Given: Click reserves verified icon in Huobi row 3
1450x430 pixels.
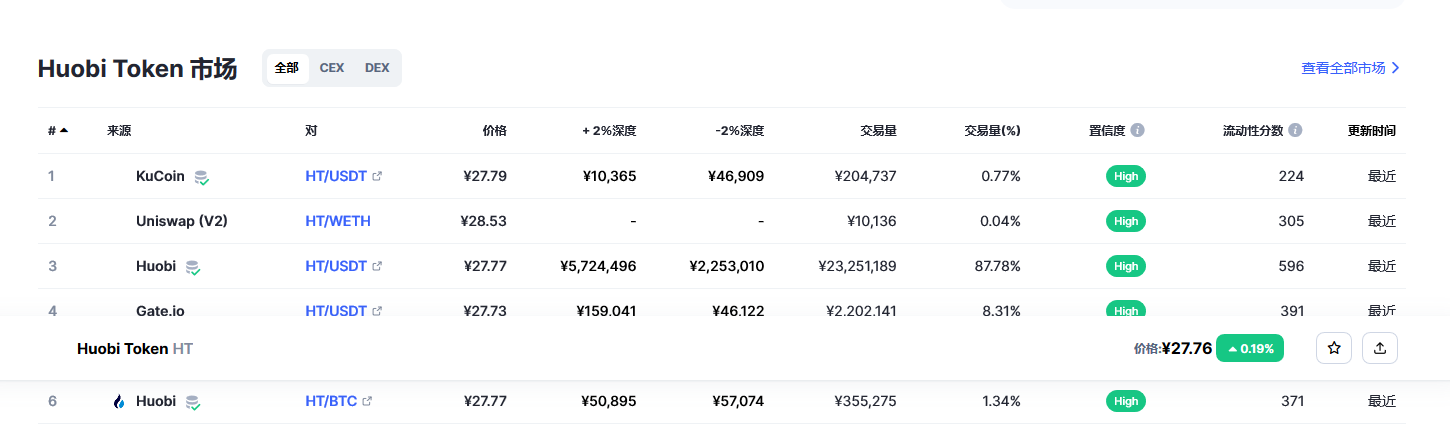Looking at the screenshot, I should click(x=193, y=267).
